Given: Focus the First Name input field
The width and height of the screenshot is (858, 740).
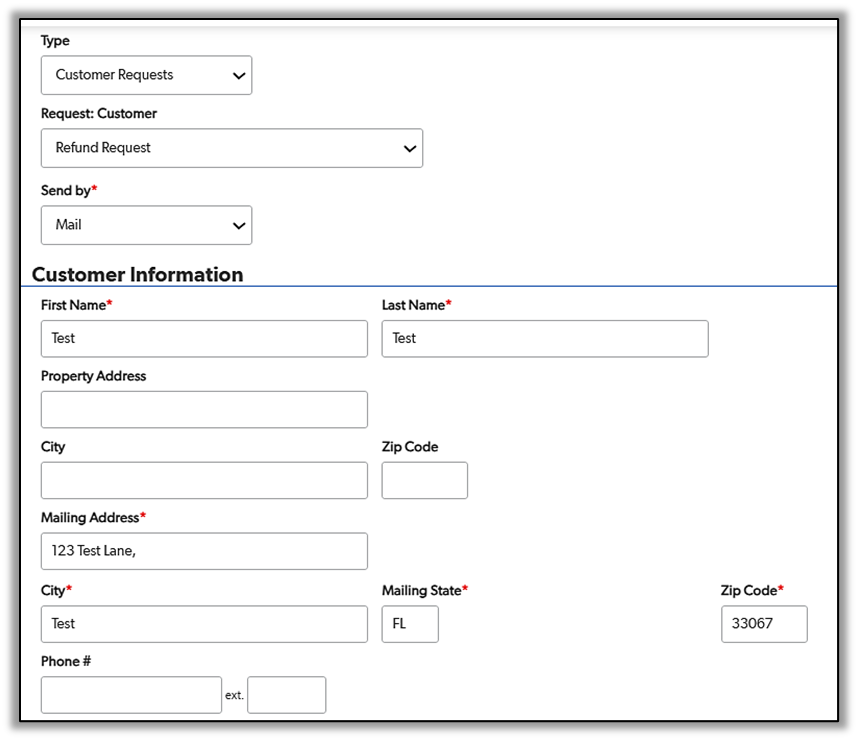Looking at the screenshot, I should [204, 339].
